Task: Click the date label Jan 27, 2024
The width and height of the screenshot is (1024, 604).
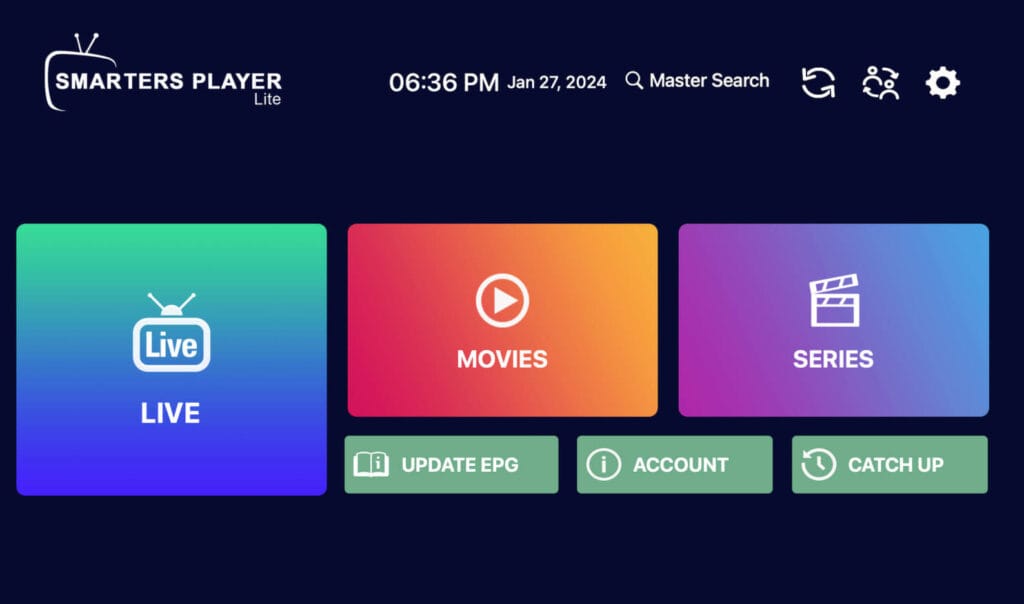Action: [x=557, y=82]
